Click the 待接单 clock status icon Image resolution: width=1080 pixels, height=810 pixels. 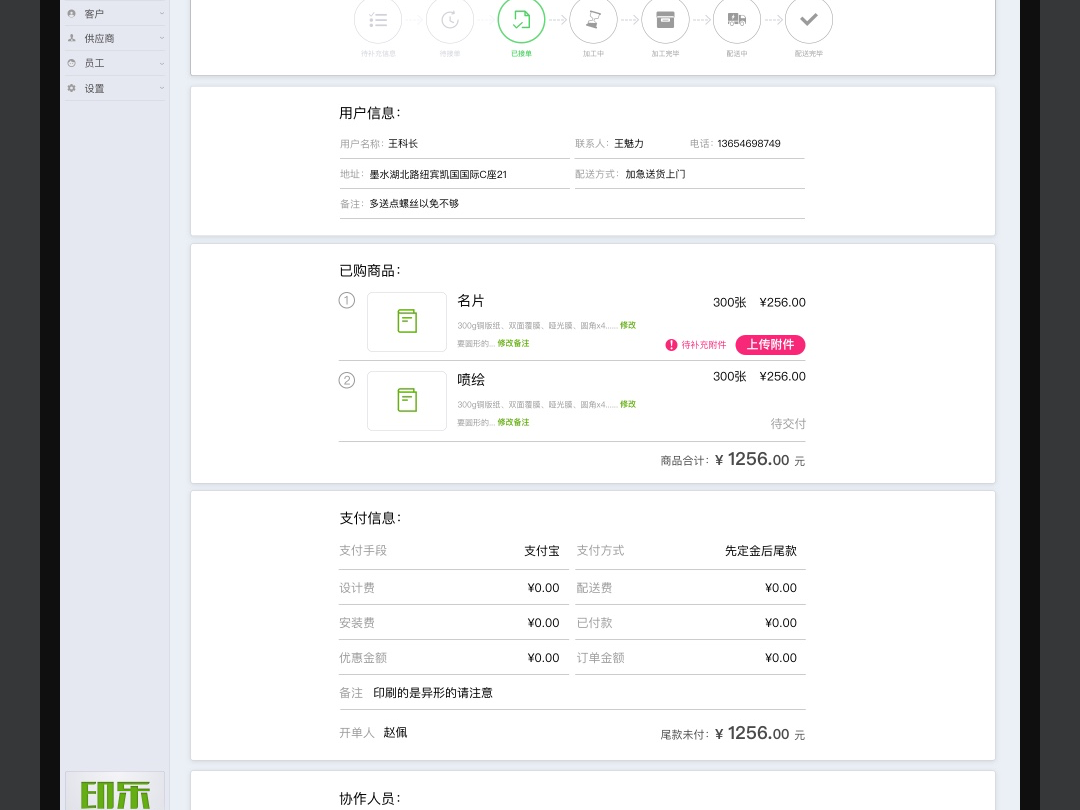pos(449,19)
